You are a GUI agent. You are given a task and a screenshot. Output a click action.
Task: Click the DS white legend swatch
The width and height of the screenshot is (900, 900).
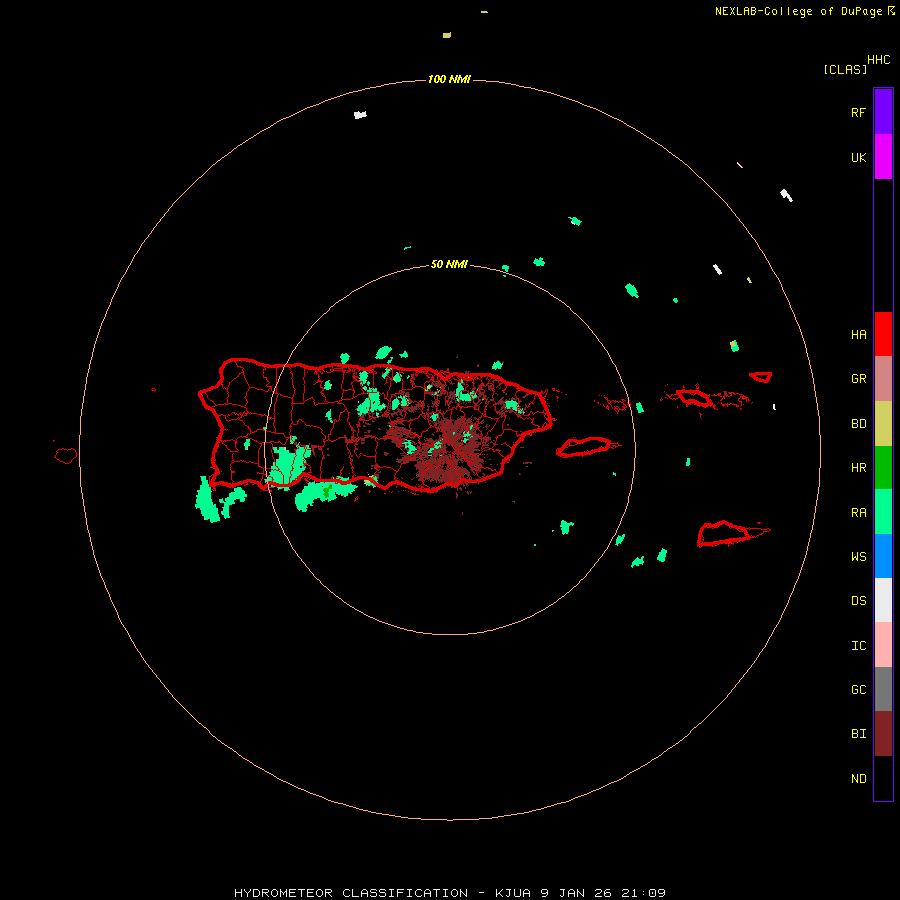pos(883,600)
